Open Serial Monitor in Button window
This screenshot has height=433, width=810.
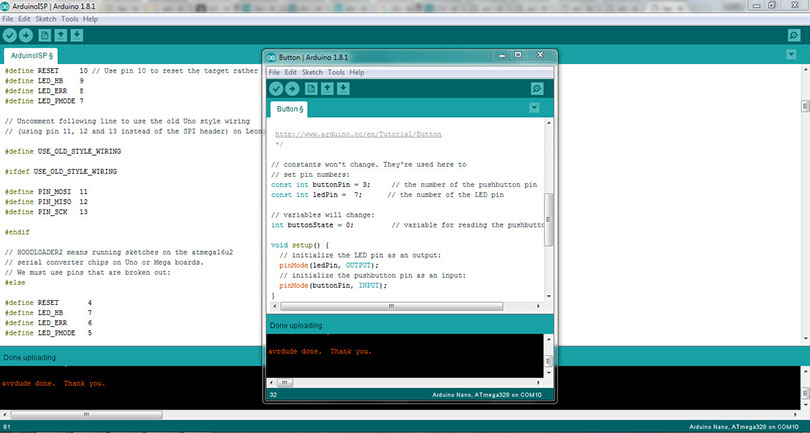pos(537,89)
